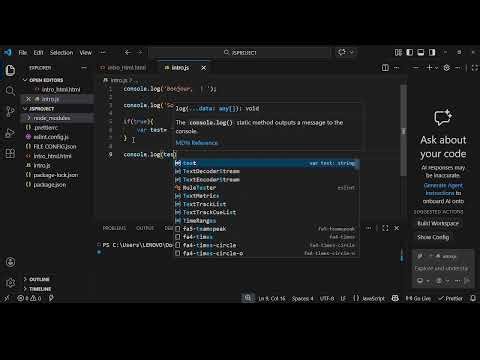Viewport: 480px width, 360px height.
Task: Click Go Live in status bar
Action: pos(418,298)
